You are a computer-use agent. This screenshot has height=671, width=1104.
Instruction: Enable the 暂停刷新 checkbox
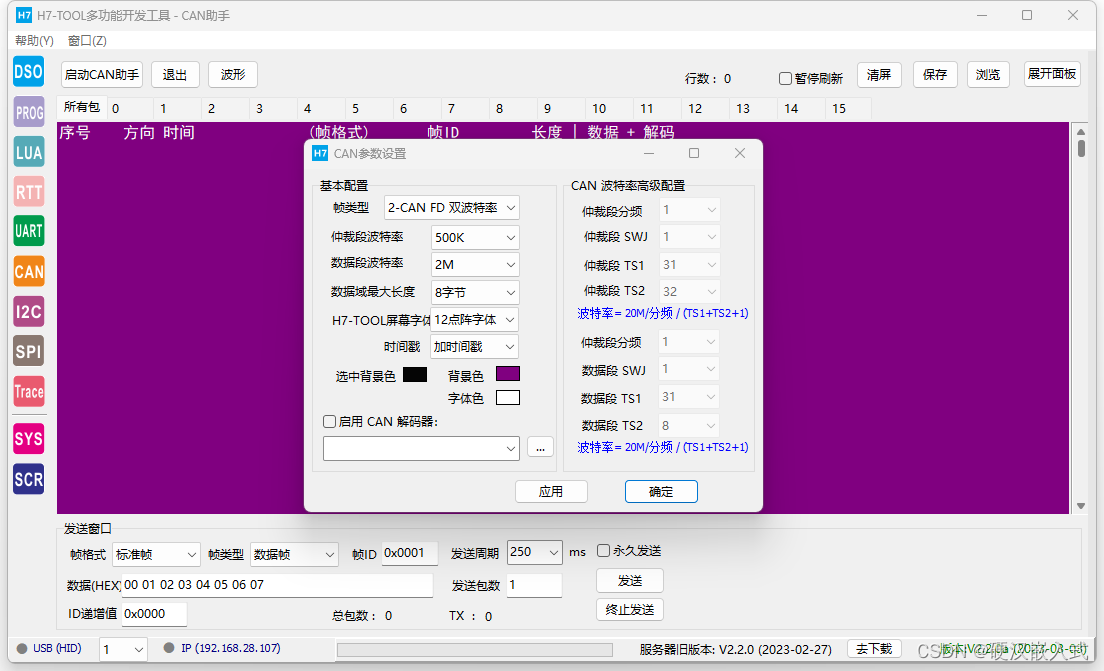[786, 79]
